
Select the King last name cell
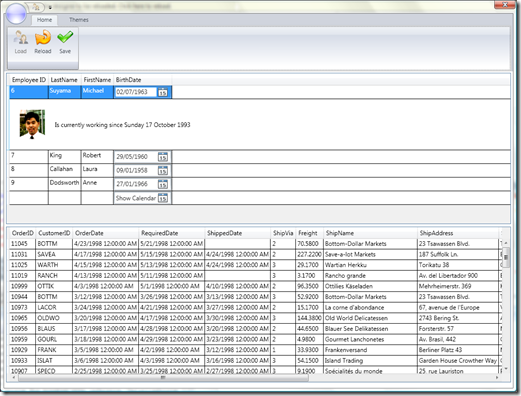click(65, 157)
